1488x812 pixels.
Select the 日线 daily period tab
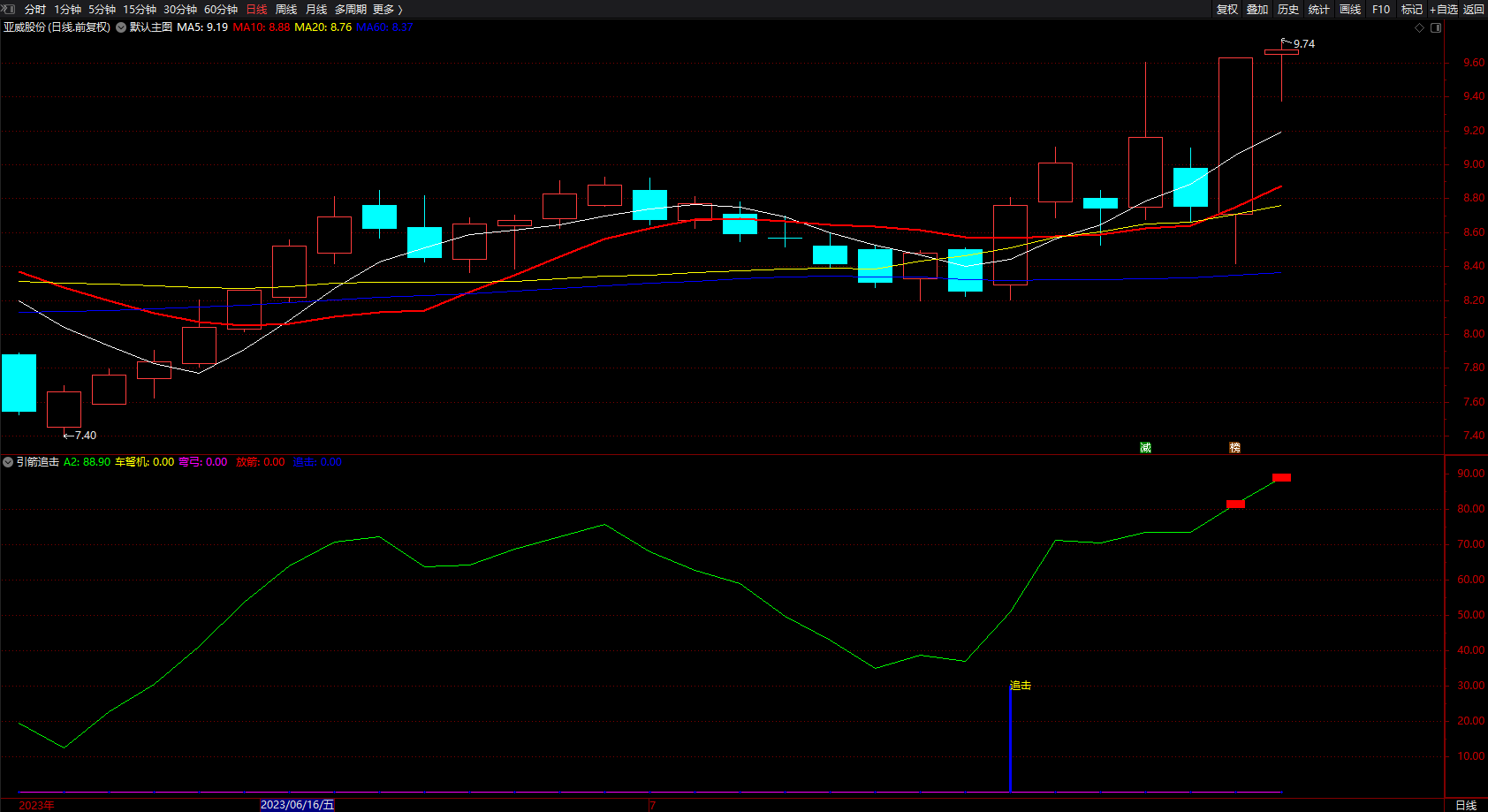(256, 9)
